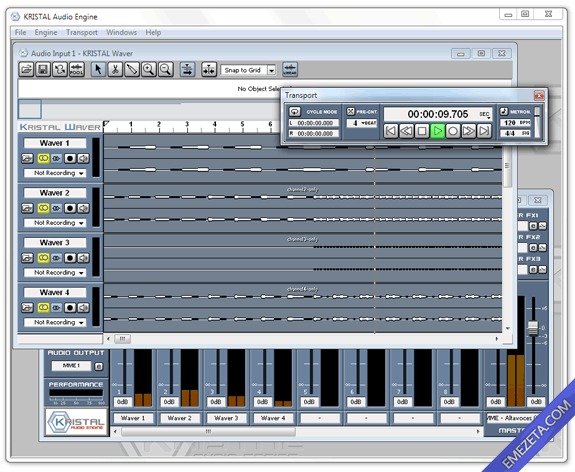Mute speaker on Waver 3 track

tap(84, 258)
